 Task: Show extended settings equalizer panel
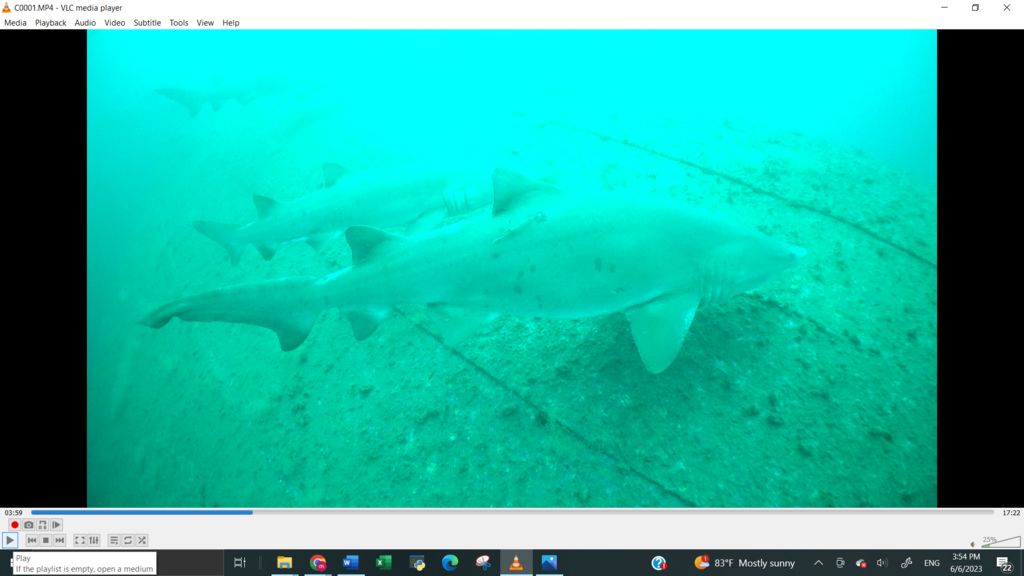coord(94,540)
